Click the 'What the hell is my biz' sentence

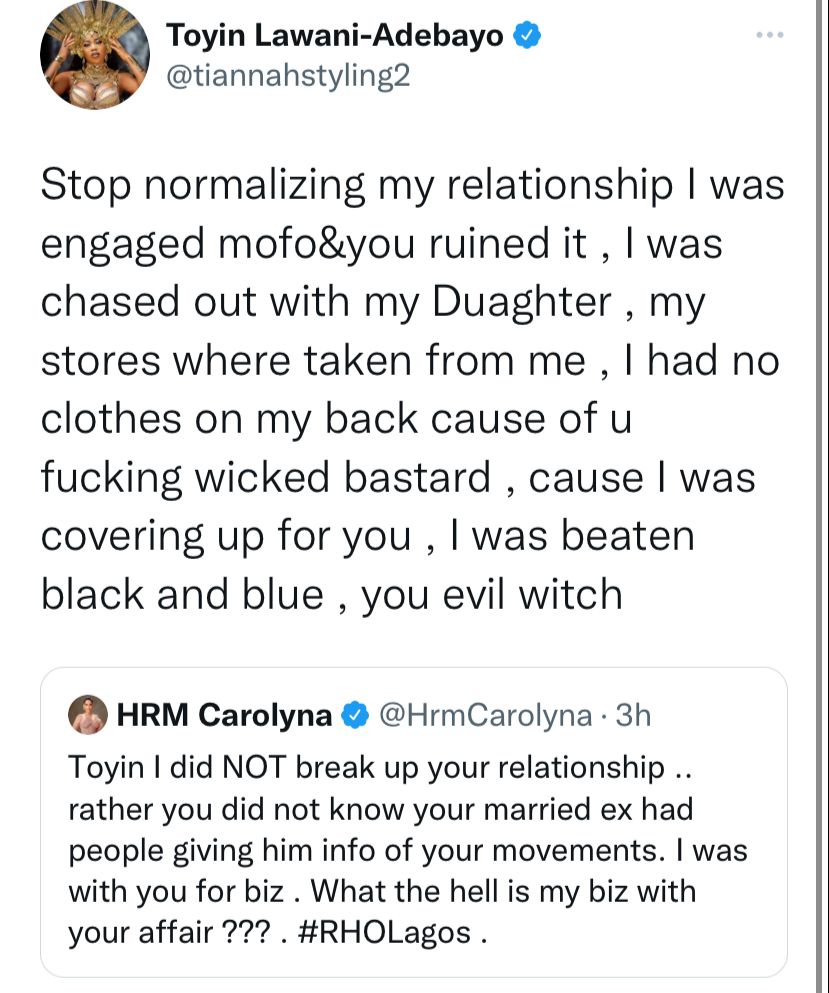(x=503, y=891)
